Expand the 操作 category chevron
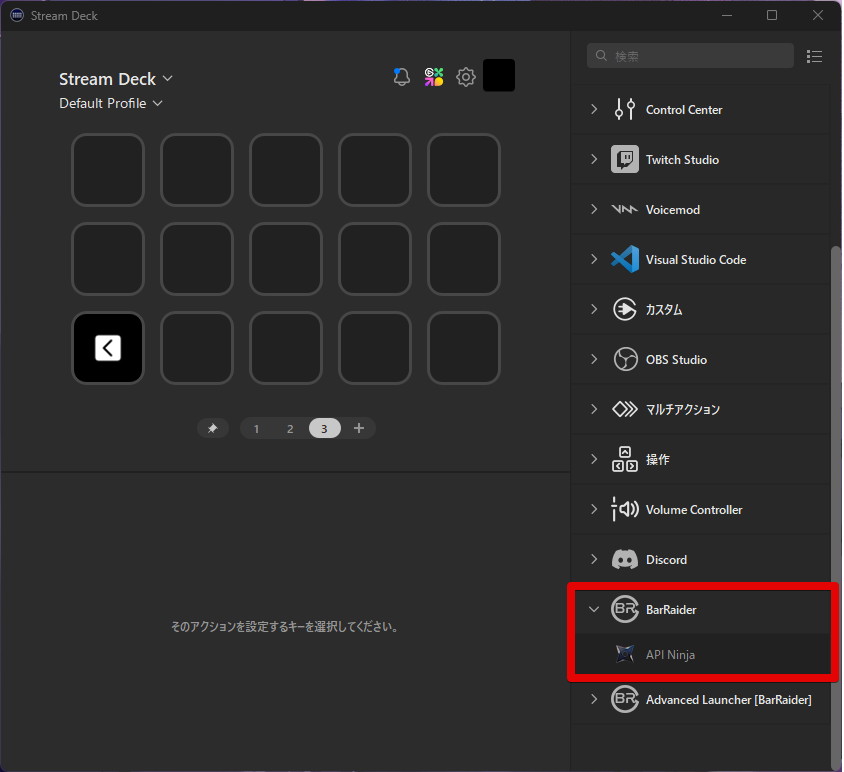The image size is (844, 772). (594, 459)
